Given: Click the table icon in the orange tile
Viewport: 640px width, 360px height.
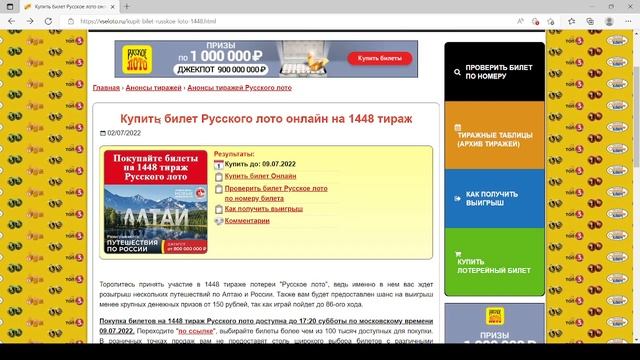Looking at the screenshot, I should [458, 127].
